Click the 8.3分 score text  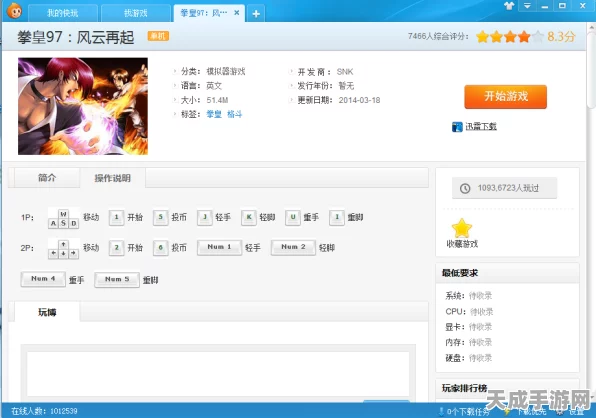561,37
